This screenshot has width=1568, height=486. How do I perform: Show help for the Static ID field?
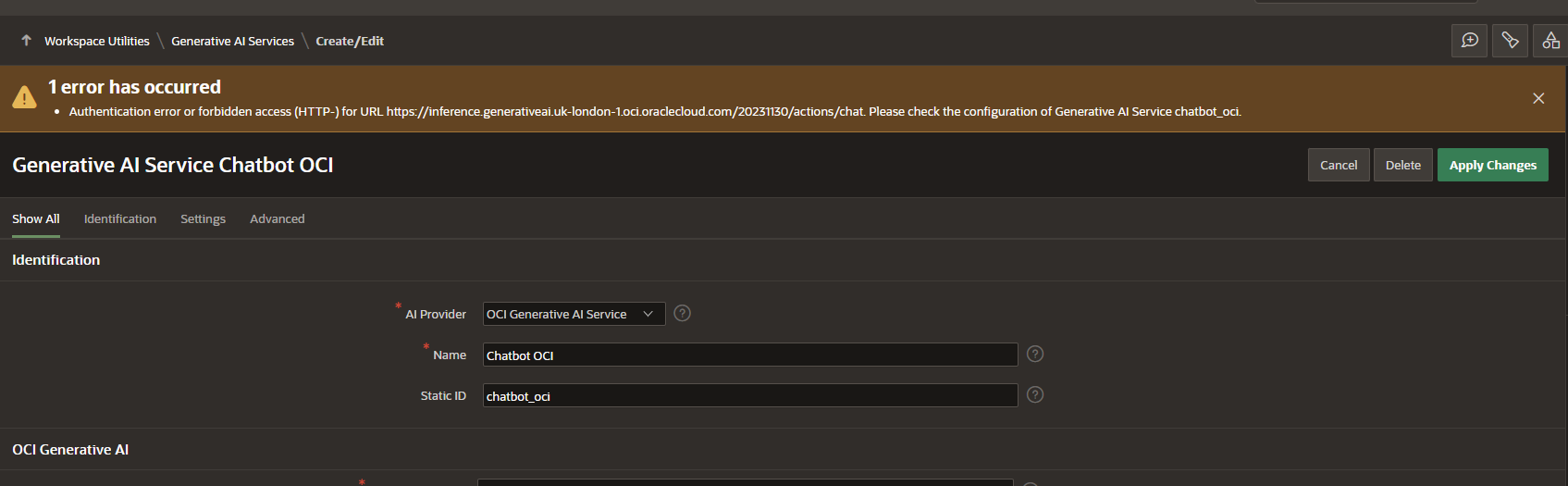(x=1035, y=395)
